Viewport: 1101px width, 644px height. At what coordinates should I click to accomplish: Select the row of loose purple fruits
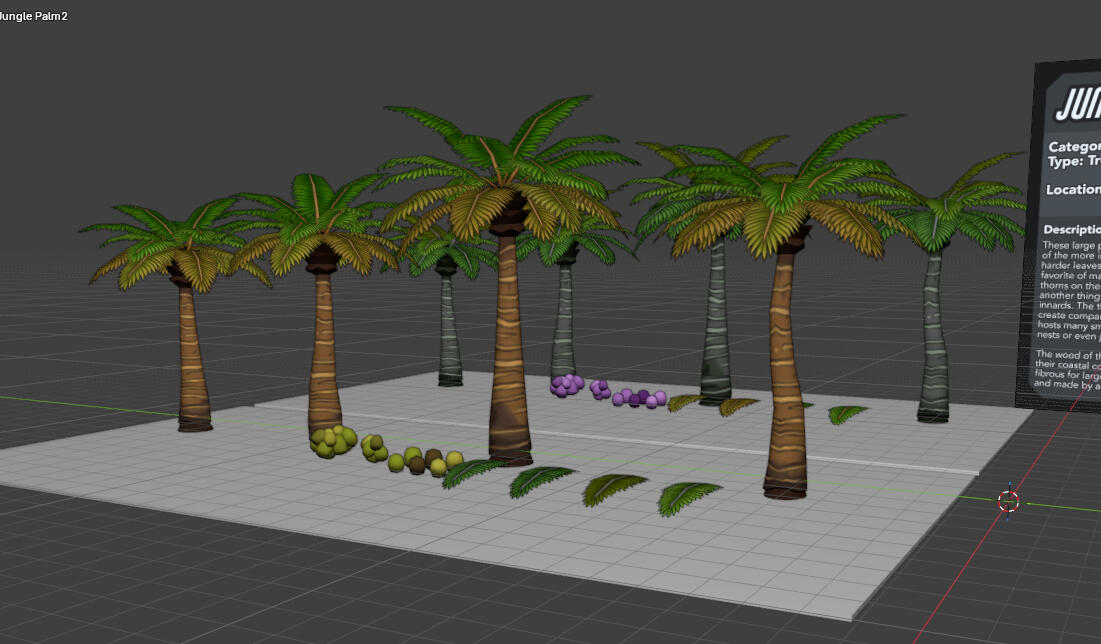tap(639, 398)
